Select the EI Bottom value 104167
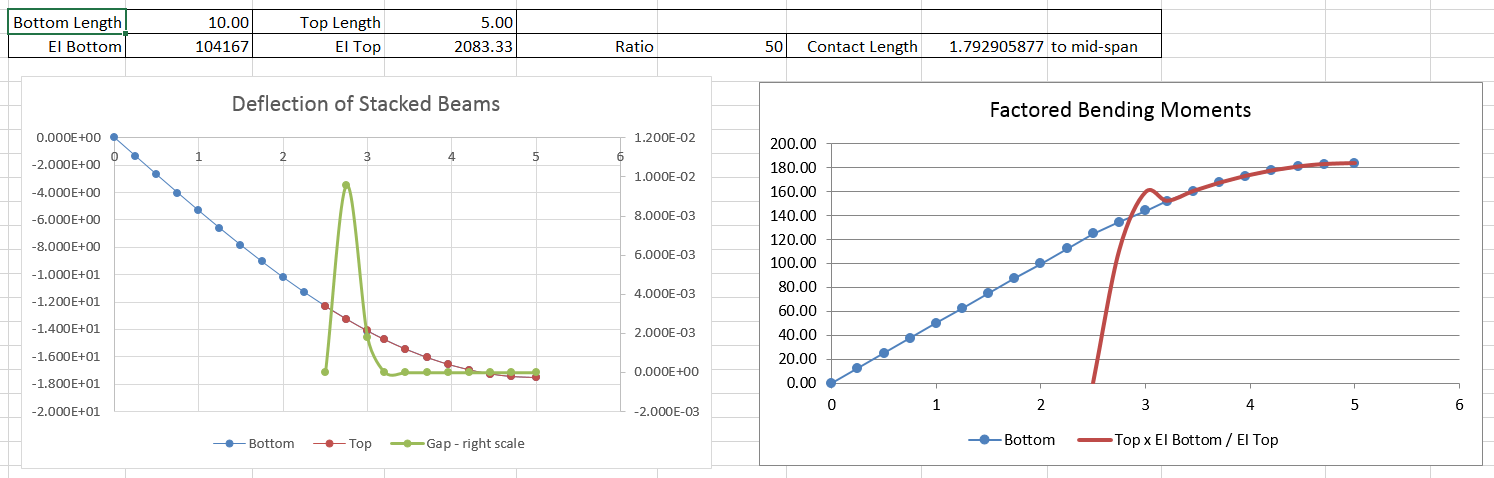 189,46
